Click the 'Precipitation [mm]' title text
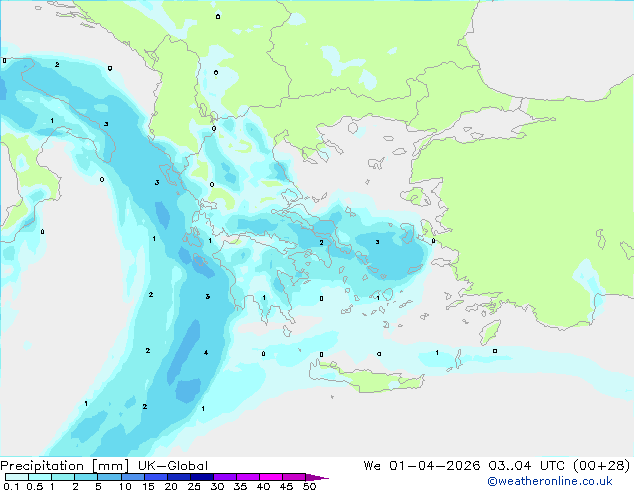Screen dimensions: 634x490 coord(64,466)
